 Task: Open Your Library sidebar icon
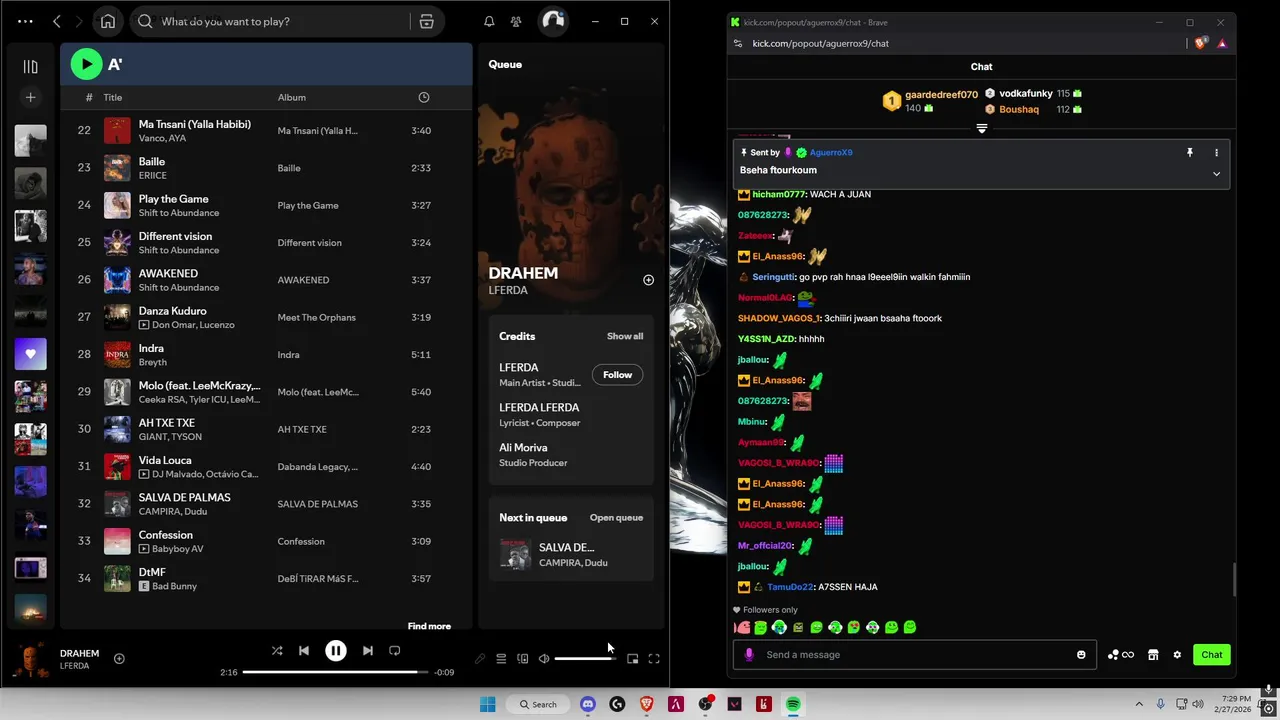pos(30,67)
